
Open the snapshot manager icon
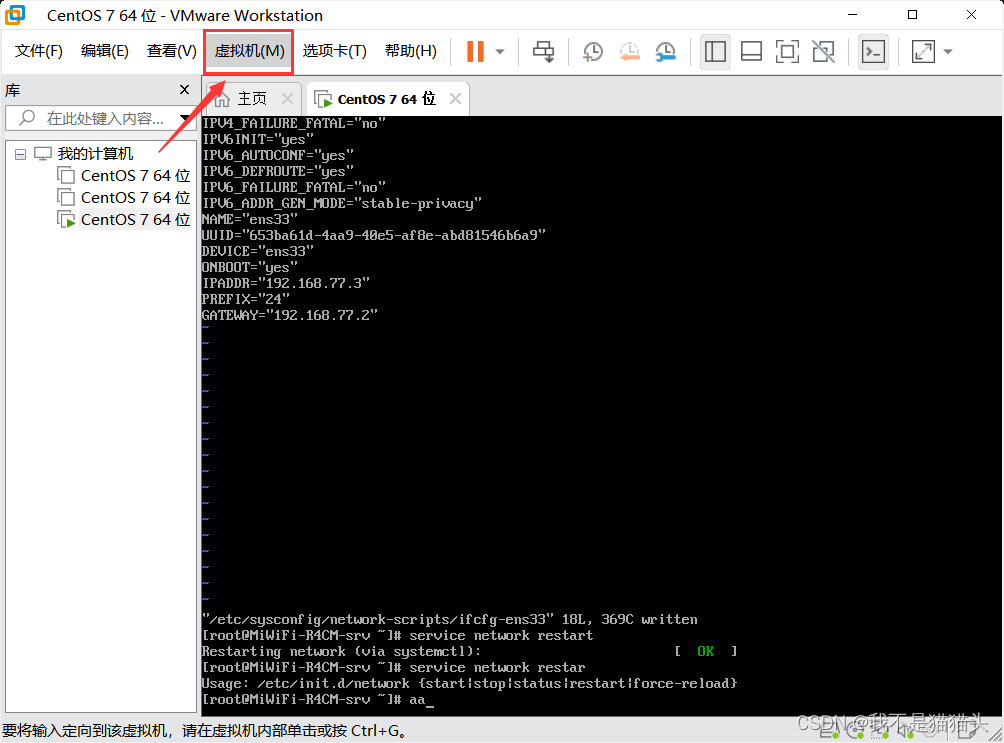point(666,51)
